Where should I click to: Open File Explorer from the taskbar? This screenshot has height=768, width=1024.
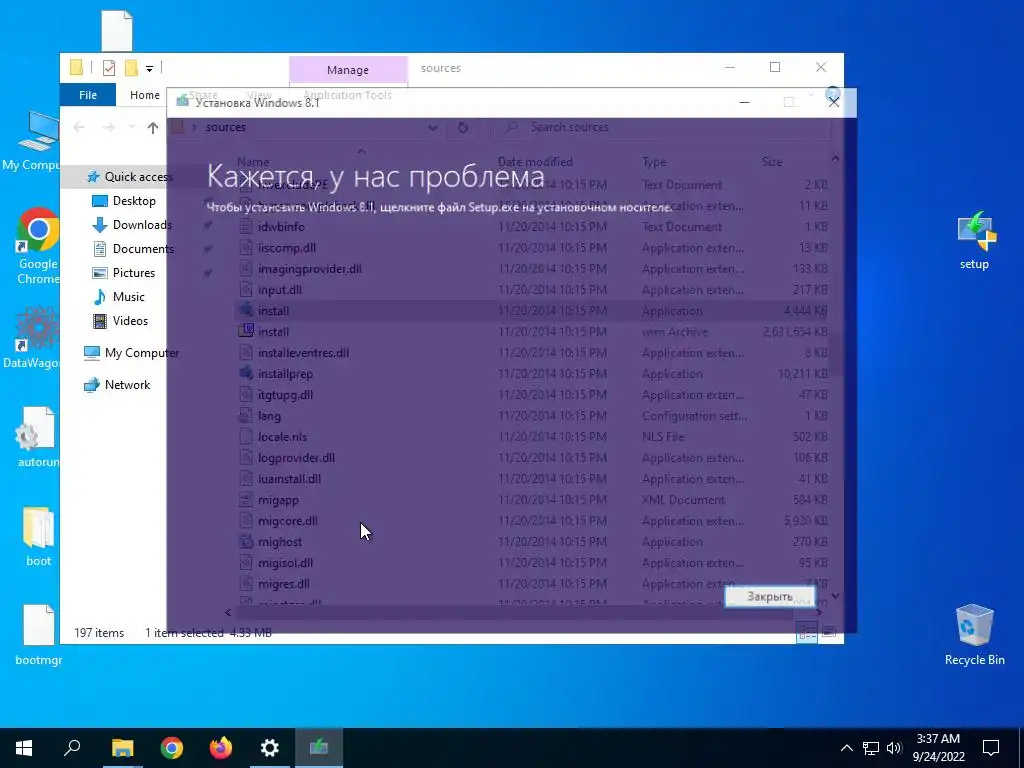pyautogui.click(x=122, y=748)
